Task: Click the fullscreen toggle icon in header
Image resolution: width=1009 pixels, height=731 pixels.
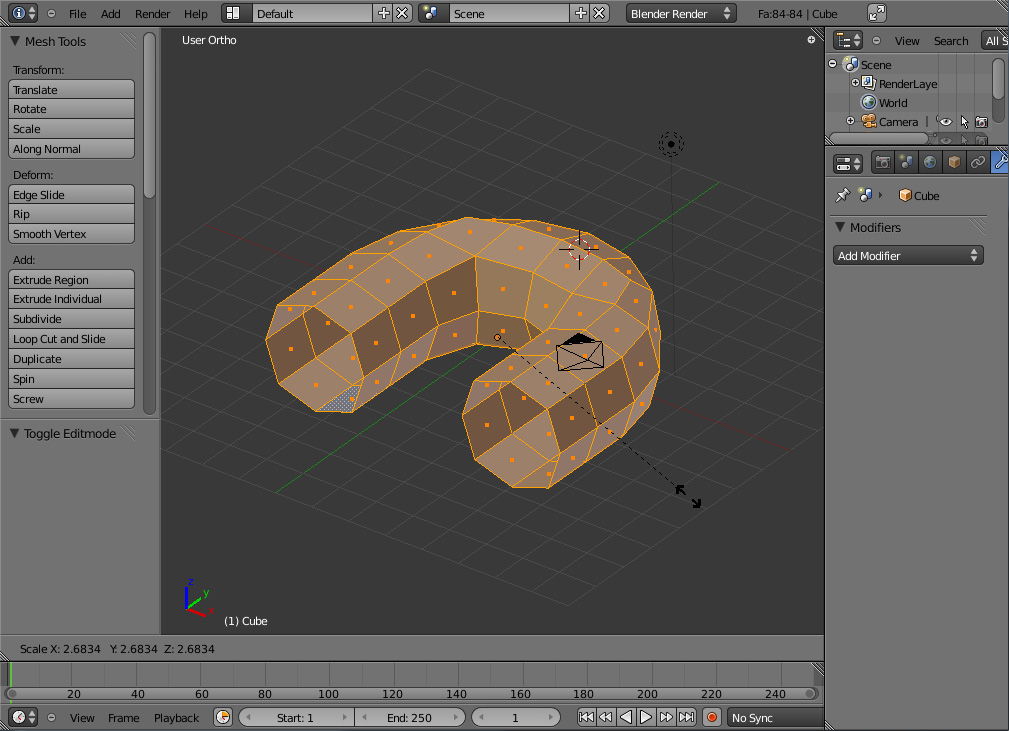Action: [x=876, y=14]
